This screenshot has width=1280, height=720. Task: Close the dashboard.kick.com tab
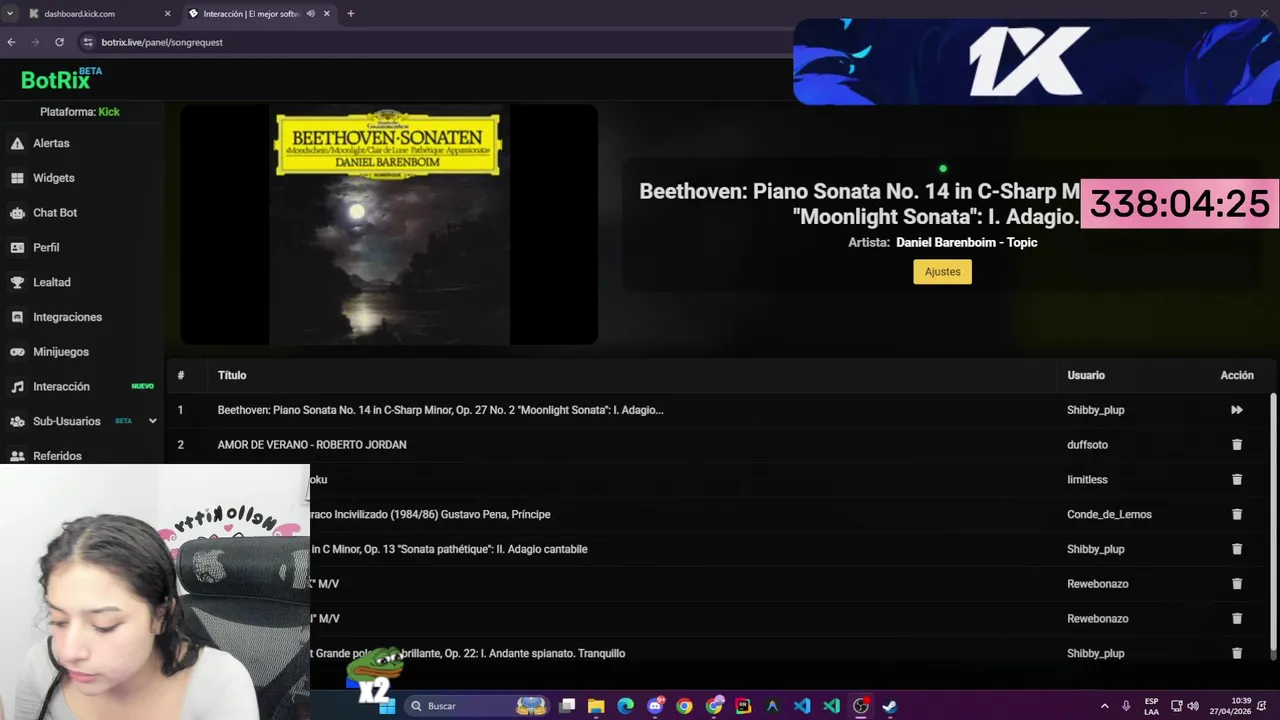[x=167, y=14]
